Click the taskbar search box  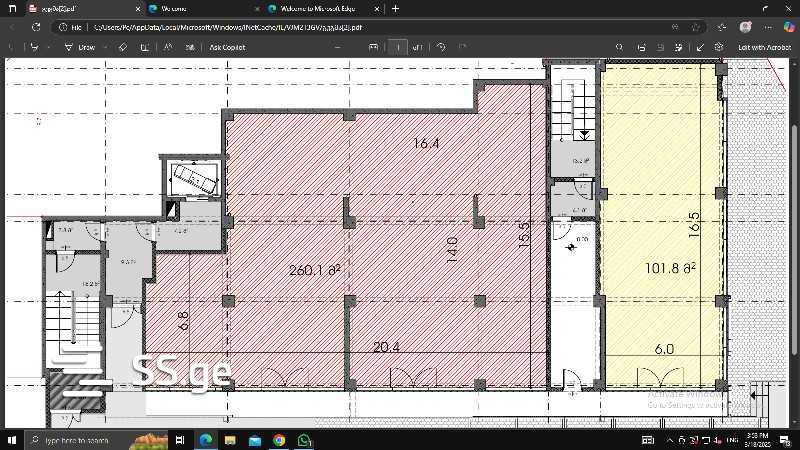pyautogui.click(x=80, y=440)
